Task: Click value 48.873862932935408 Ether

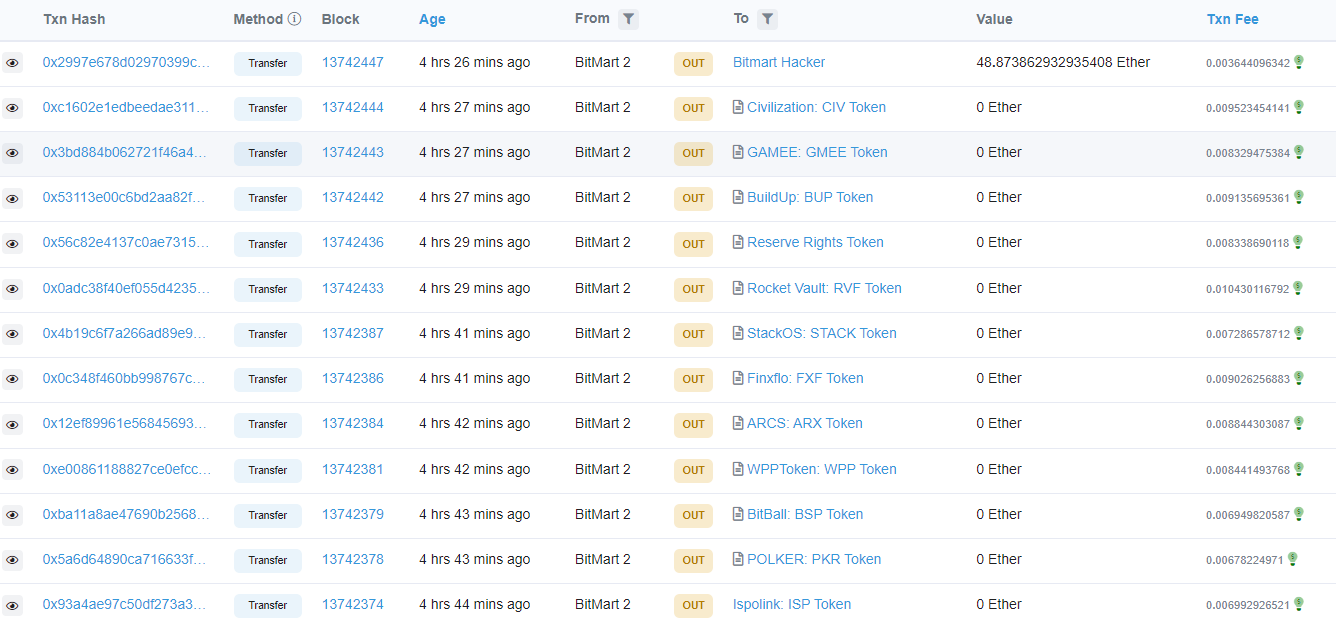Action: pyautogui.click(x=1063, y=62)
